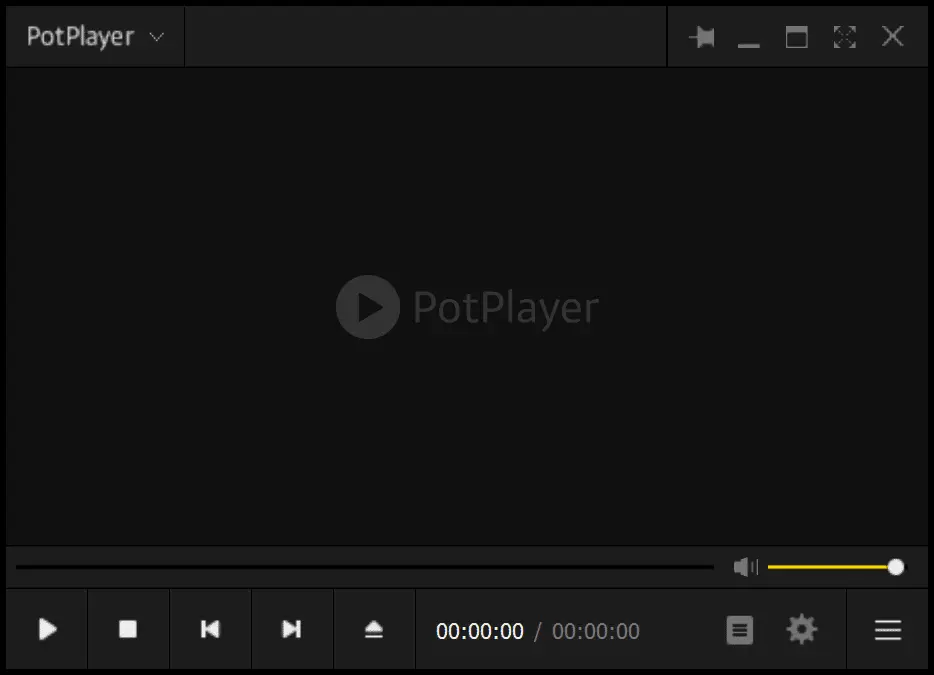The image size is (934, 675).
Task: Skip to the next track
Action: tap(292, 629)
